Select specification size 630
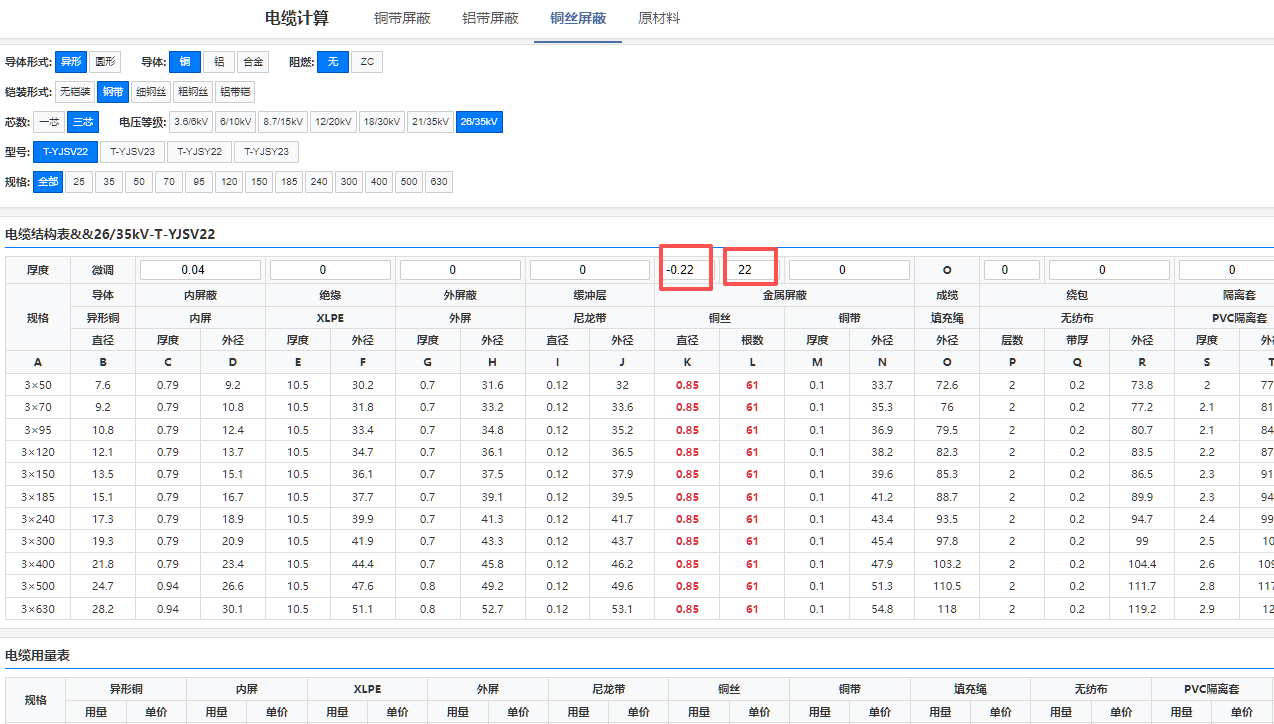 [x=438, y=182]
